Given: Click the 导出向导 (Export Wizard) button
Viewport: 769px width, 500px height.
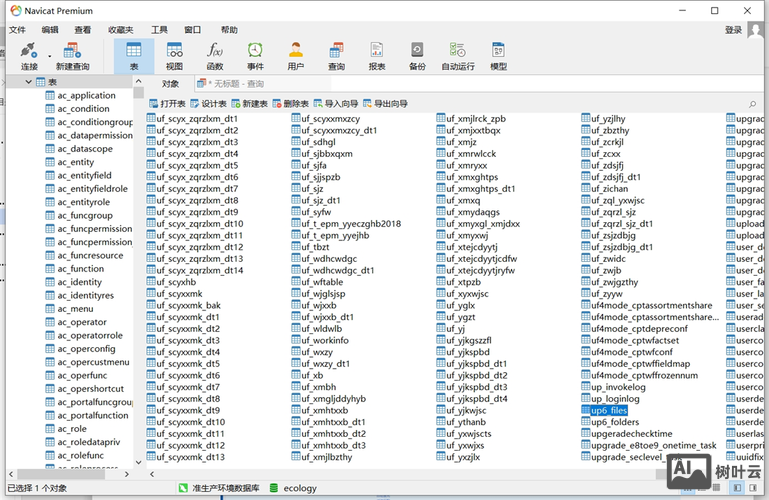Looking at the screenshot, I should [385, 104].
